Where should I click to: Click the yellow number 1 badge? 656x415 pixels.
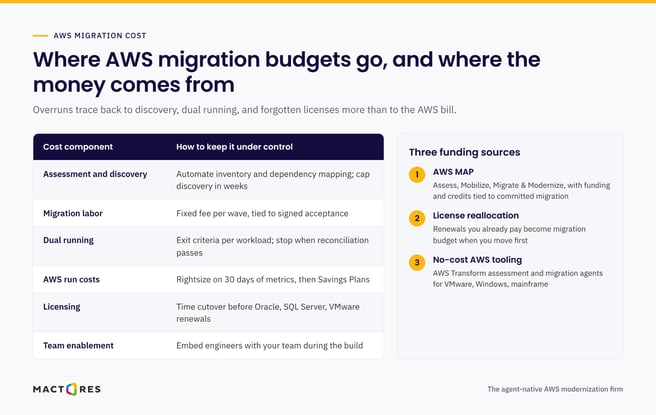417,175
